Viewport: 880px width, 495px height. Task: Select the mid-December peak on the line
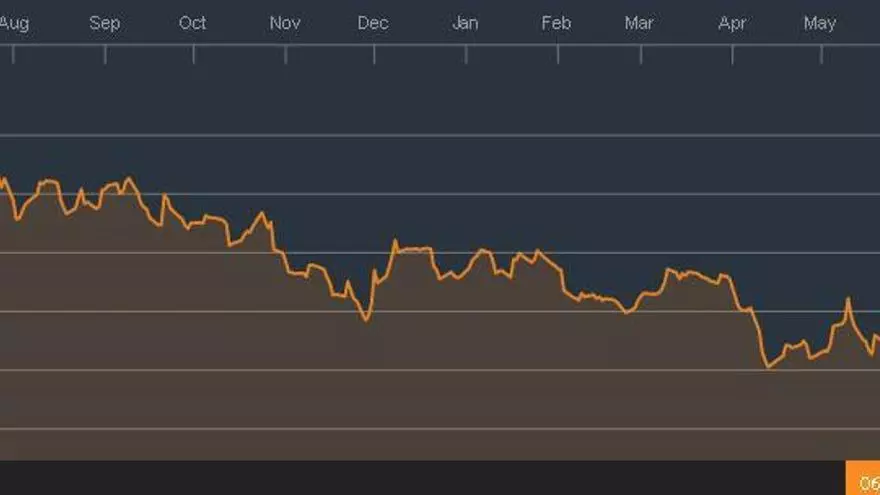(x=395, y=241)
